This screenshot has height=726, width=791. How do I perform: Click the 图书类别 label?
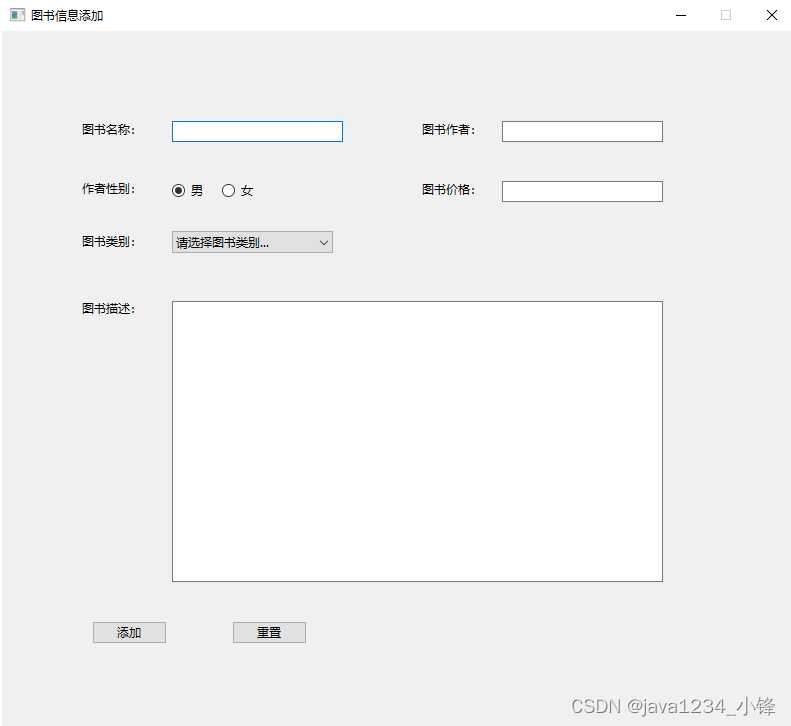(108, 242)
